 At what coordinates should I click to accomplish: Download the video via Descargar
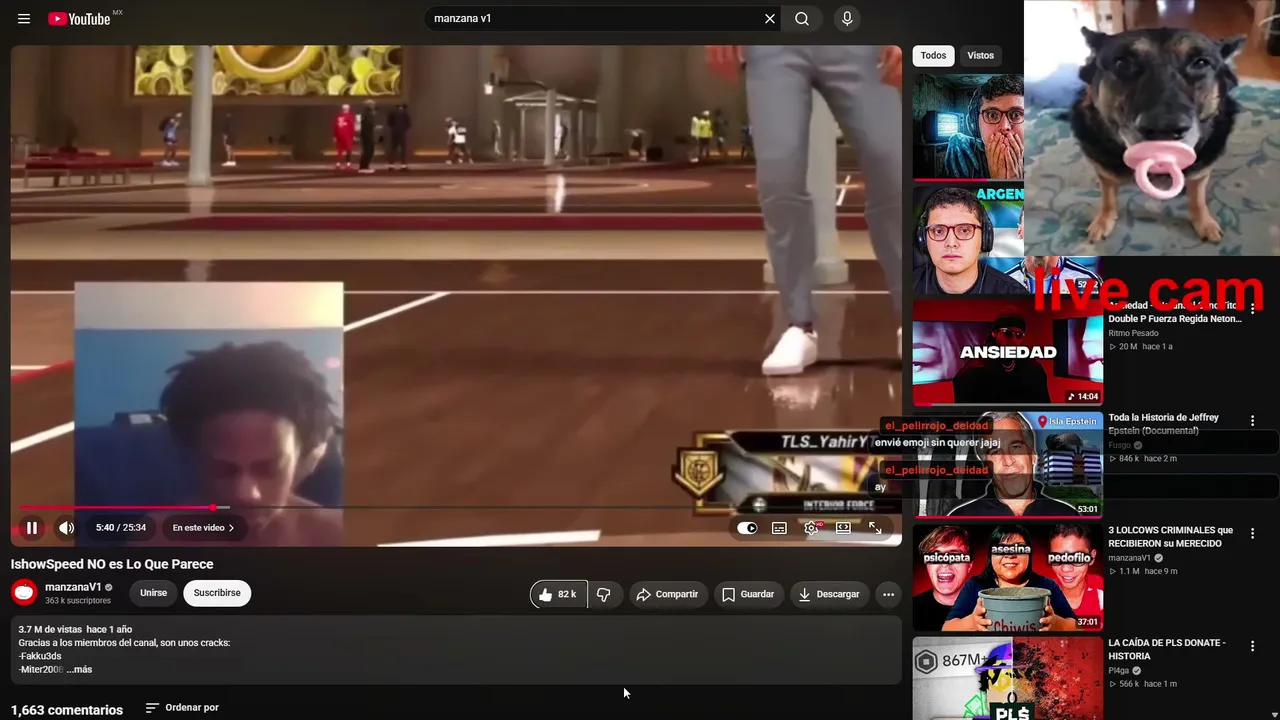829,594
